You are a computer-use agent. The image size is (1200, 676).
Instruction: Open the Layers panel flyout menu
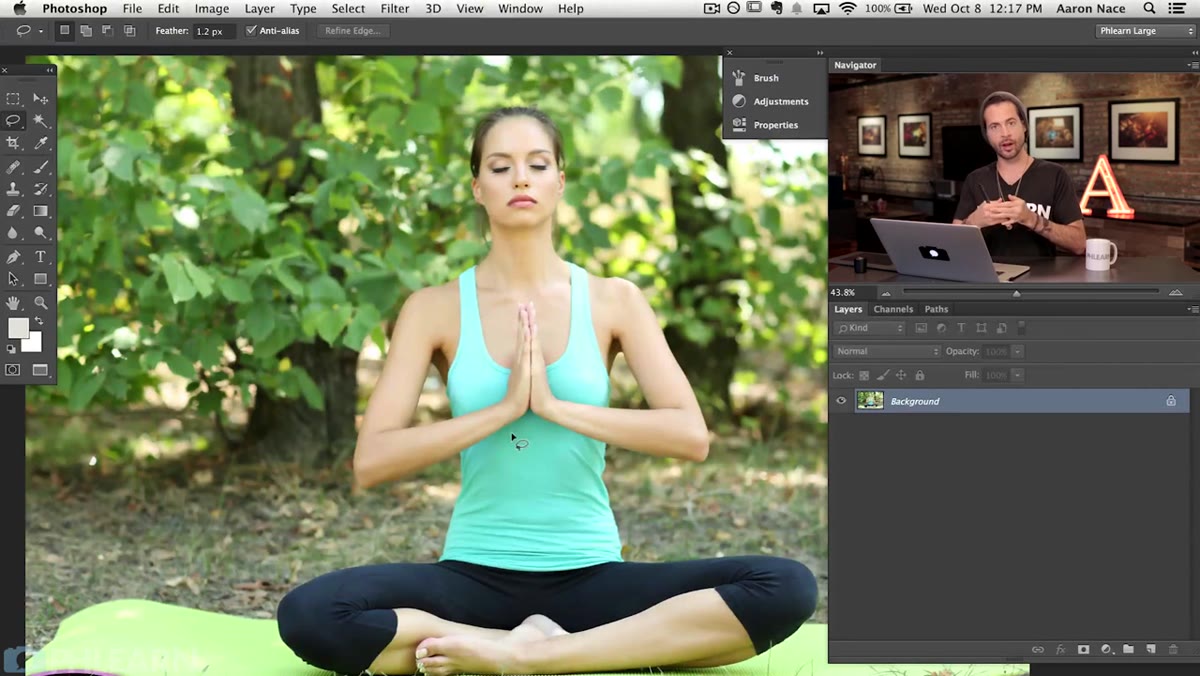(x=1191, y=309)
